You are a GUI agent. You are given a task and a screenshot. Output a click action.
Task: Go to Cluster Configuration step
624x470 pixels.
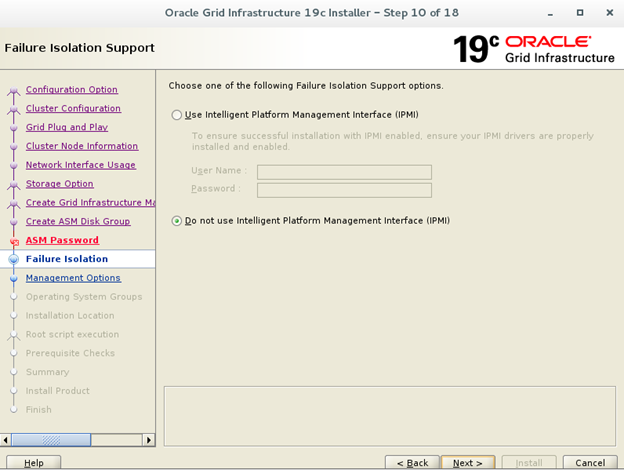click(x=73, y=108)
